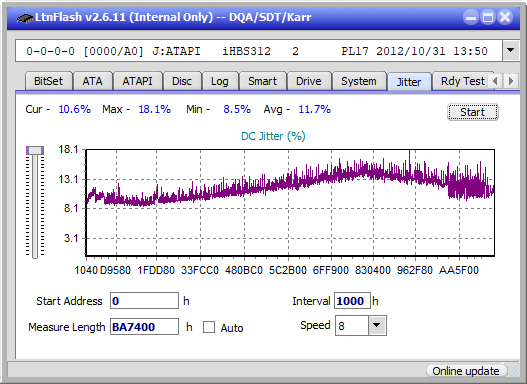Click the Online update button
527x384 pixels.
[466, 371]
